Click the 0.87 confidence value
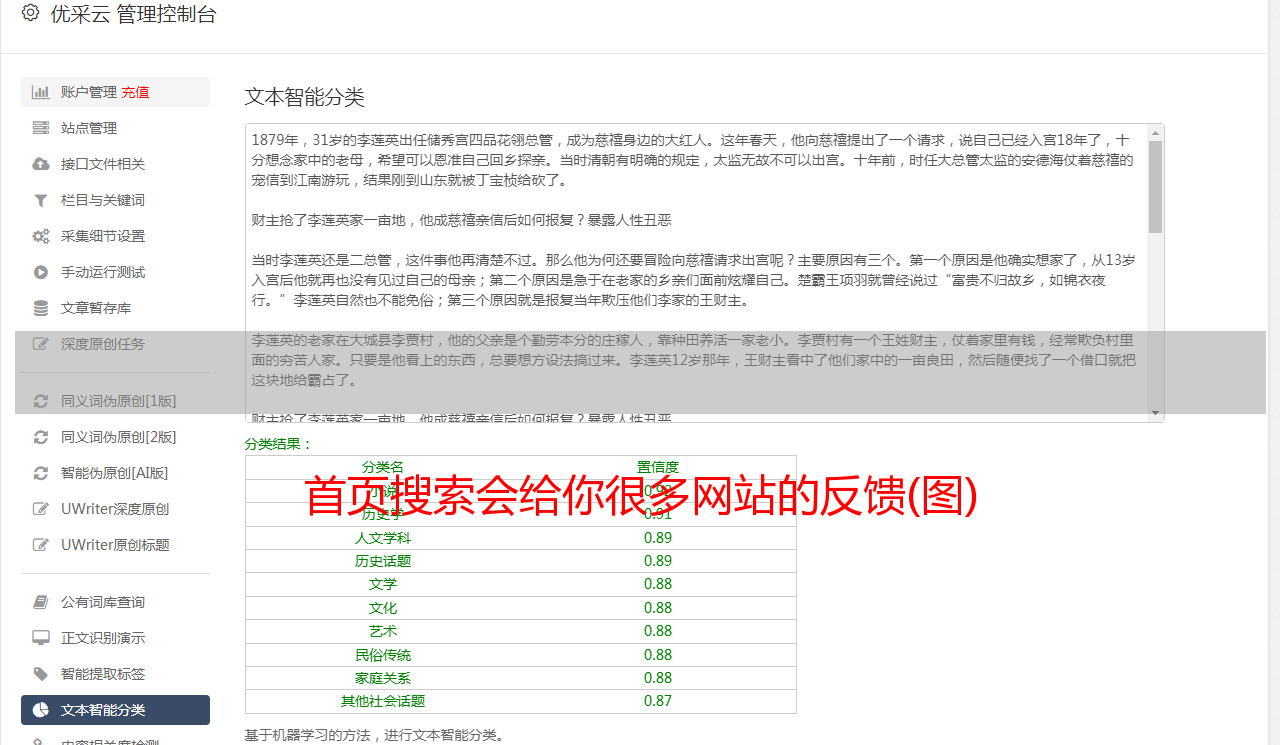Image resolution: width=1280 pixels, height=745 pixels. (658, 701)
